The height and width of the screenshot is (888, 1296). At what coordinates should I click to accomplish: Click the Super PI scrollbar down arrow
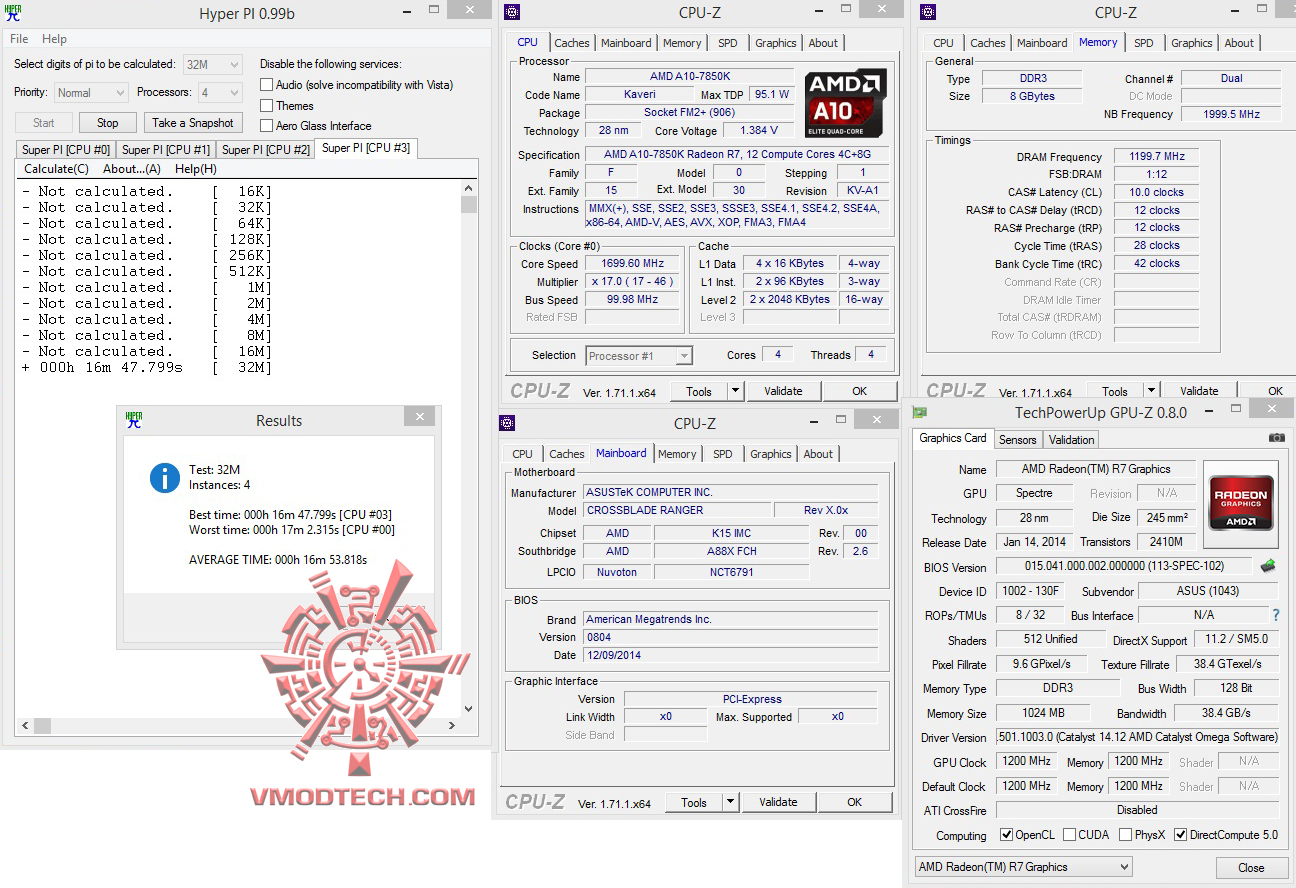[469, 708]
